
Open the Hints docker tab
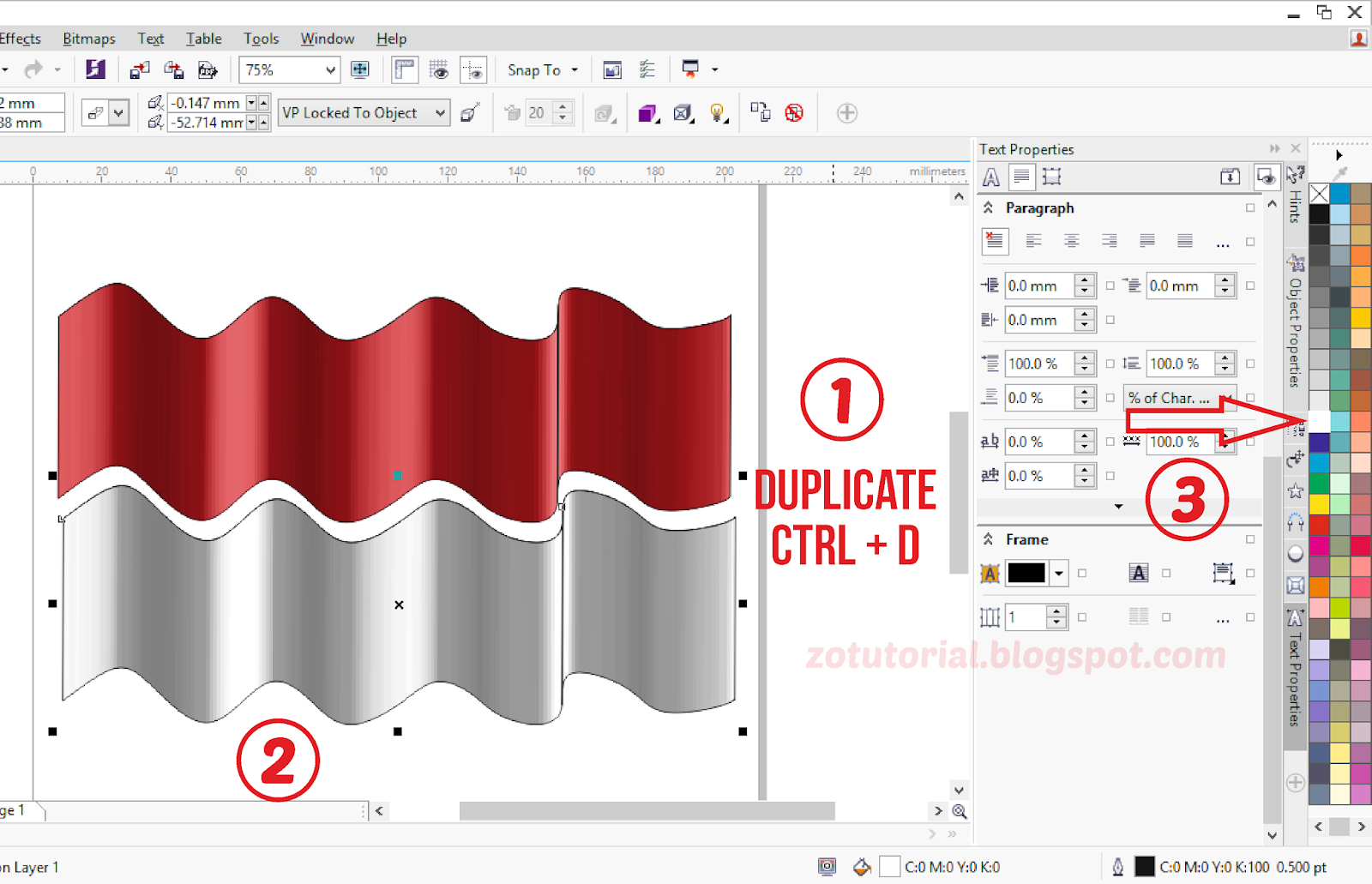pyautogui.click(x=1295, y=195)
